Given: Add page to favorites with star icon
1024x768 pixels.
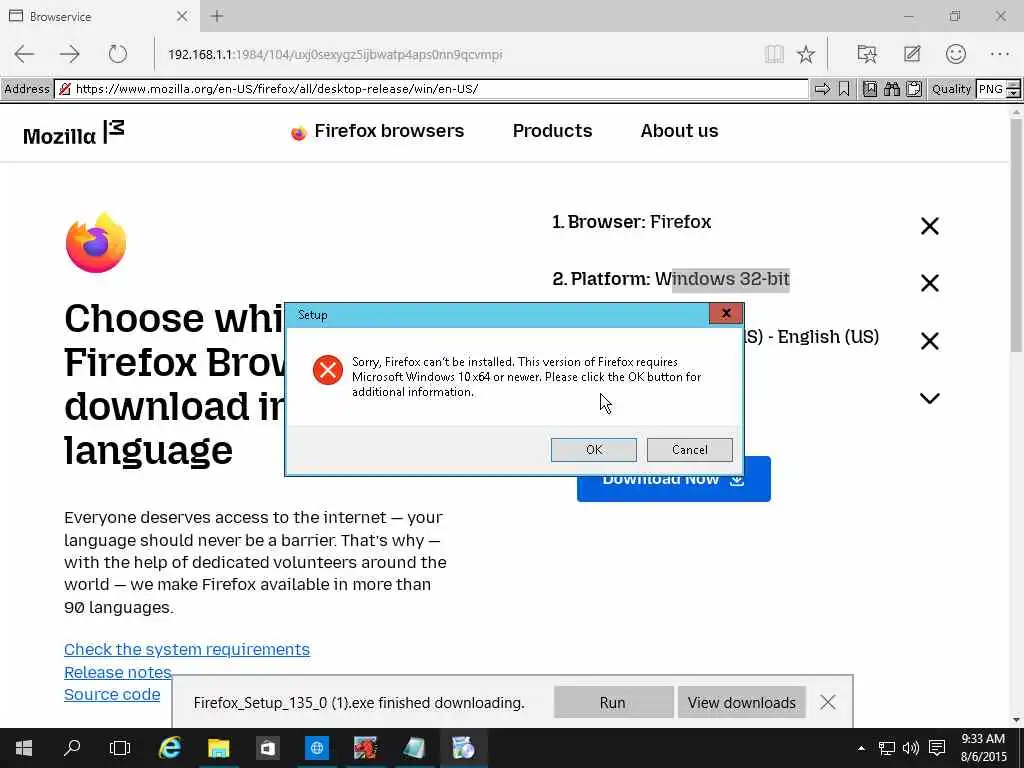Looking at the screenshot, I should pos(806,54).
